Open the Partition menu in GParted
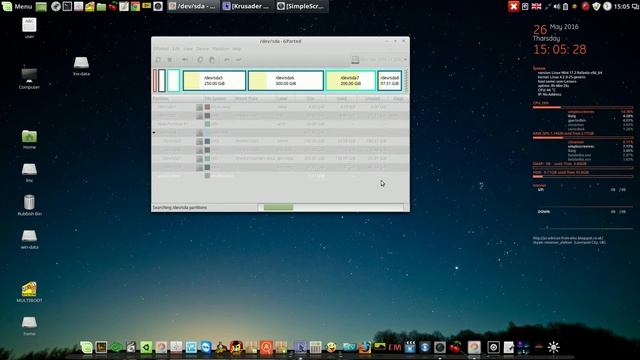The image size is (640, 360). coord(221,49)
